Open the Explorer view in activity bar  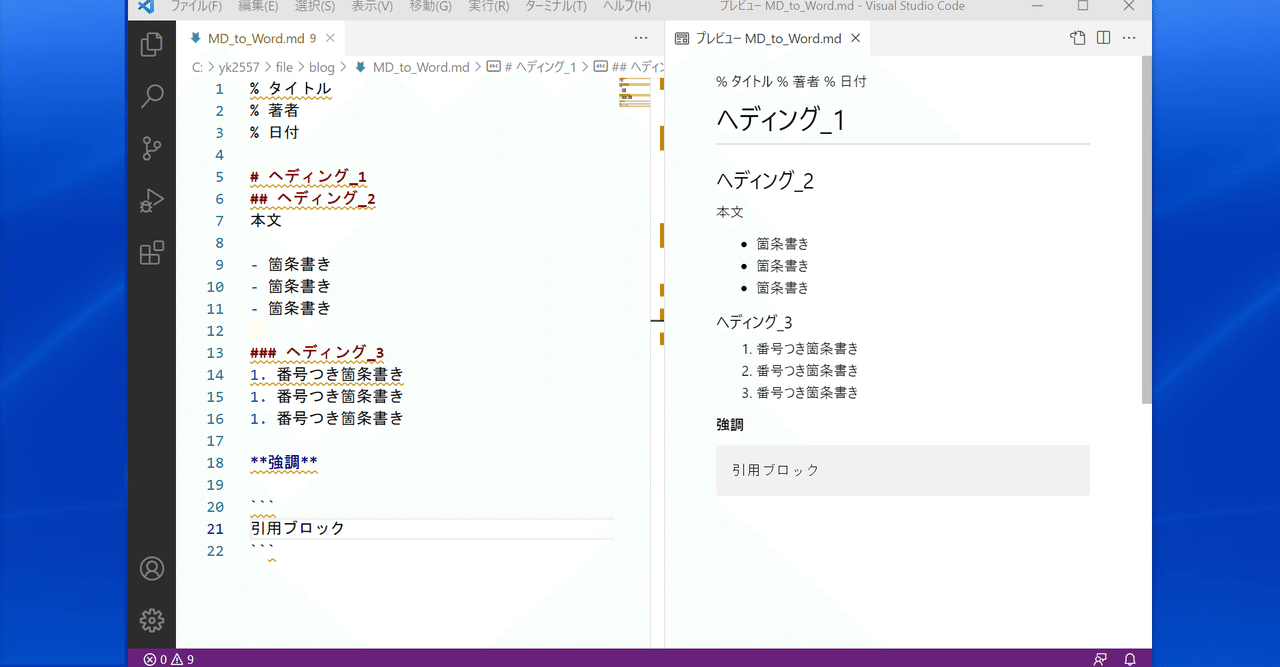pyautogui.click(x=152, y=45)
